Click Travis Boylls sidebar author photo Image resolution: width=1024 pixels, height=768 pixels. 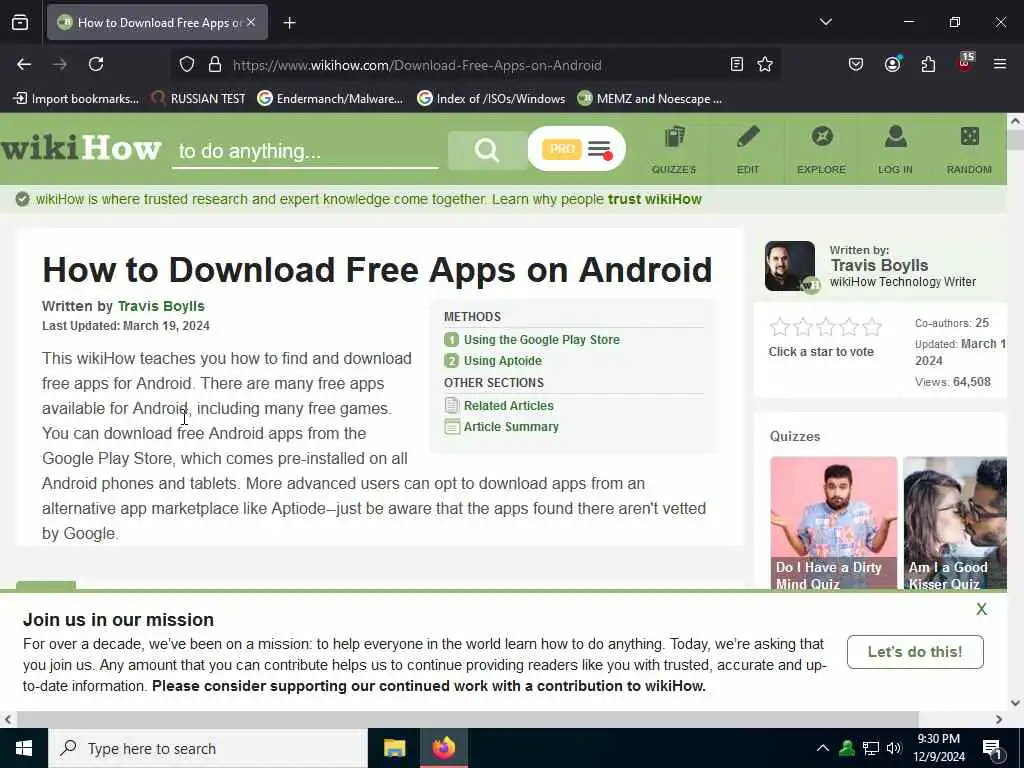(x=790, y=266)
